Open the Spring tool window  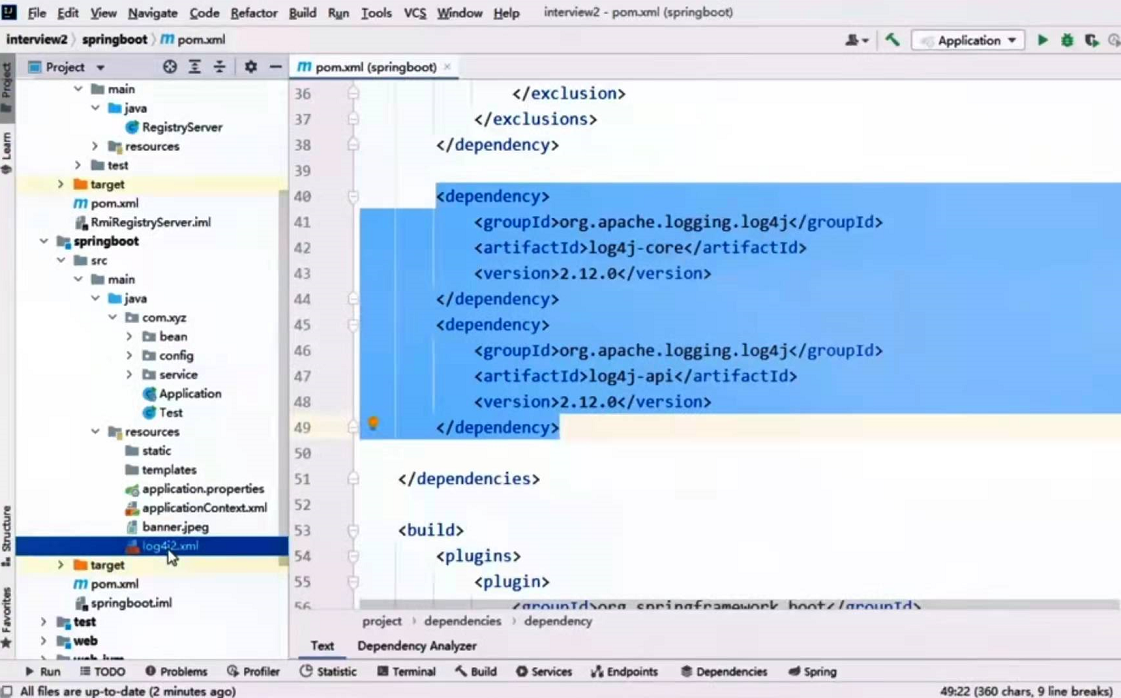tap(811, 672)
